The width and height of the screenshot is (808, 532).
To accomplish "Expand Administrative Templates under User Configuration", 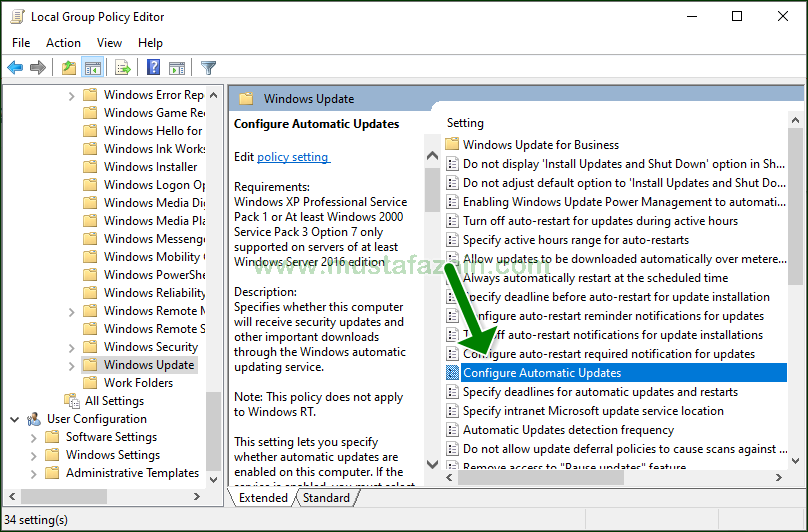I will coord(33,474).
